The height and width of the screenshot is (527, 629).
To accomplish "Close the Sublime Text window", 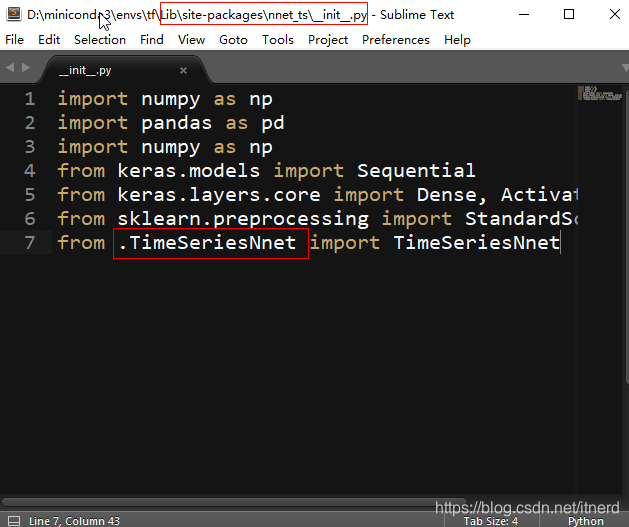I will click(615, 14).
